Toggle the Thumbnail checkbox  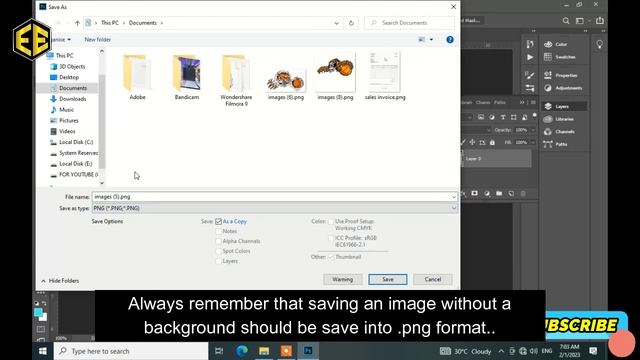(x=331, y=257)
